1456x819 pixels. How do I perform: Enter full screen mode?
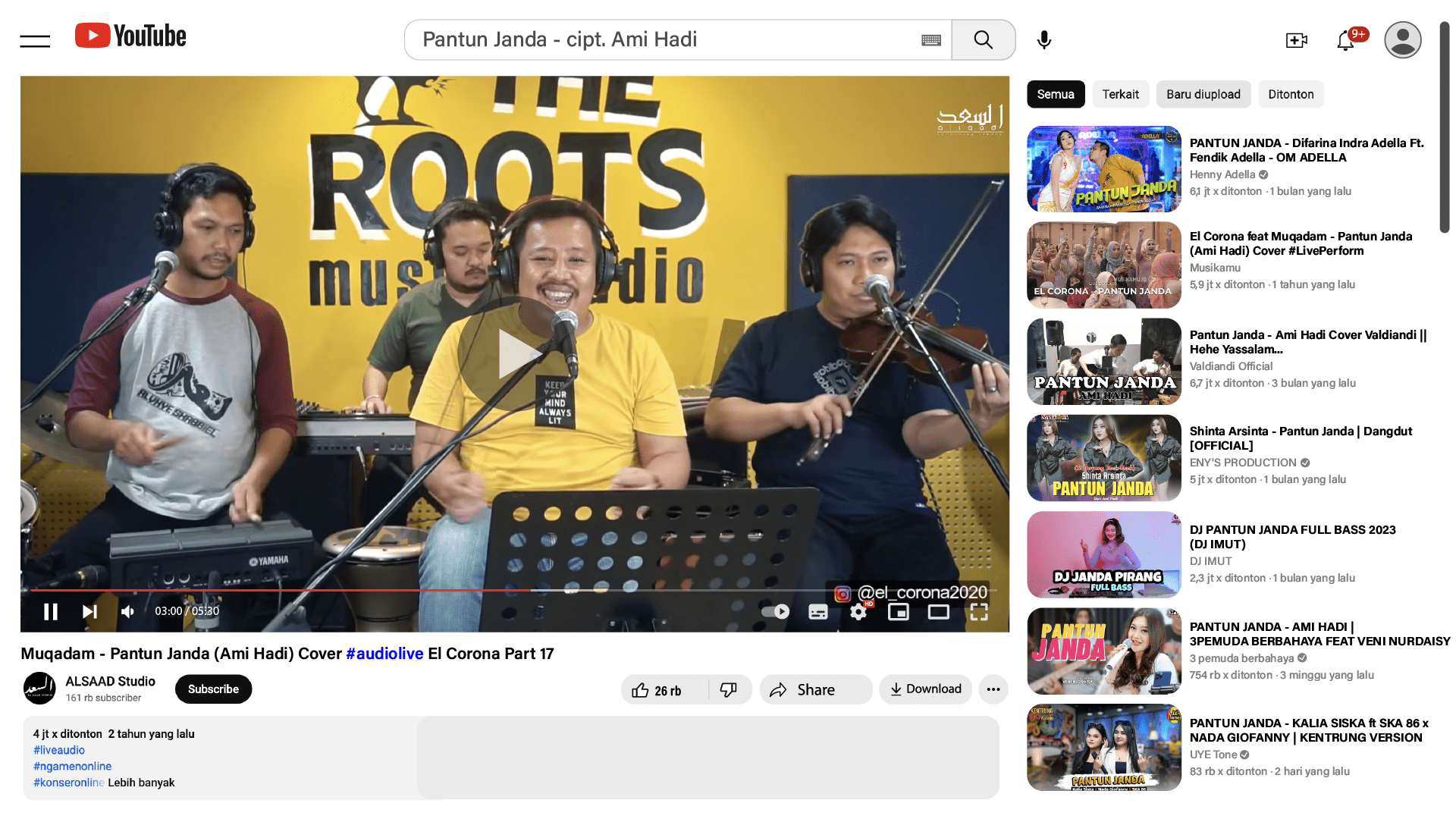point(979,611)
